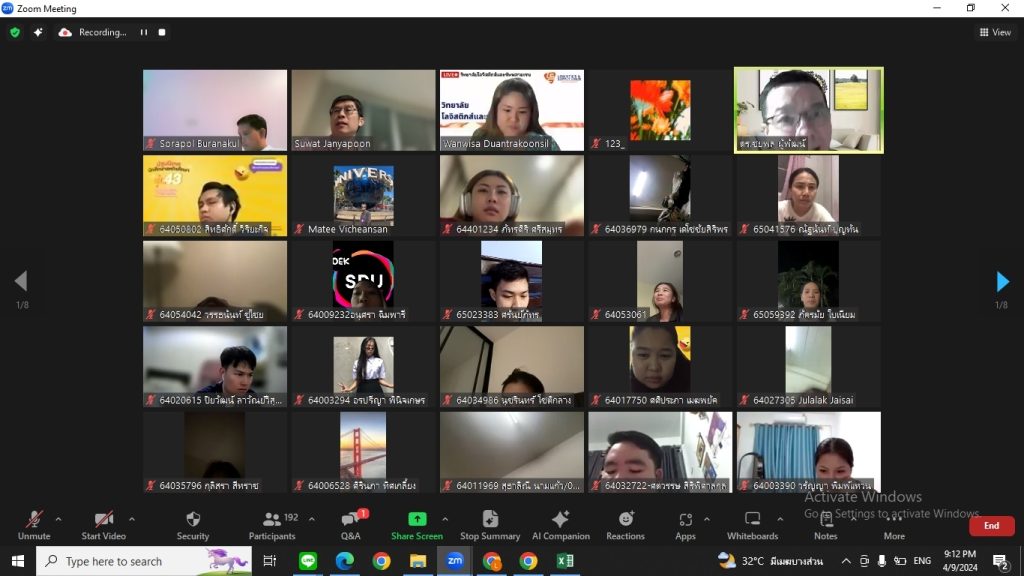Pause the cloud recording
This screenshot has height=576, width=1024.
144,32
